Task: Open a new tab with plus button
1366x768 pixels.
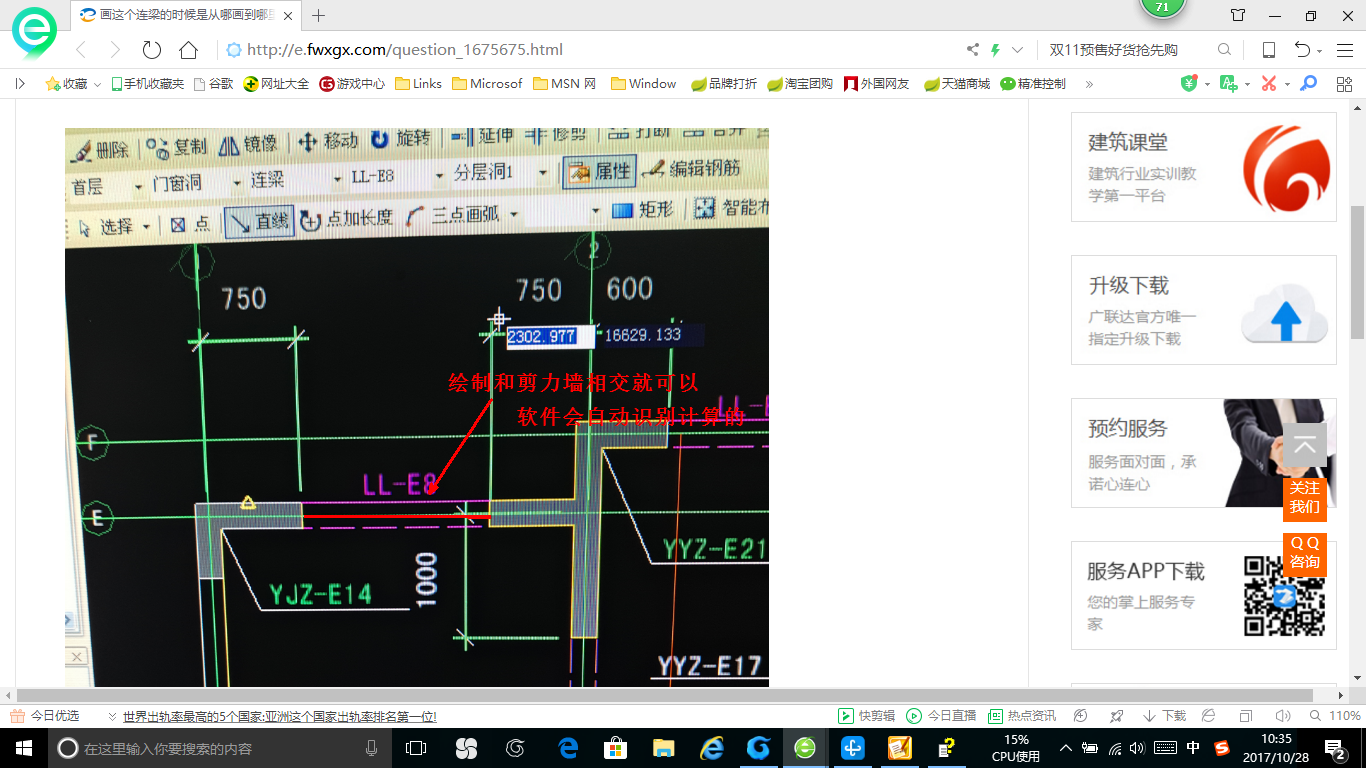Action: point(319,15)
